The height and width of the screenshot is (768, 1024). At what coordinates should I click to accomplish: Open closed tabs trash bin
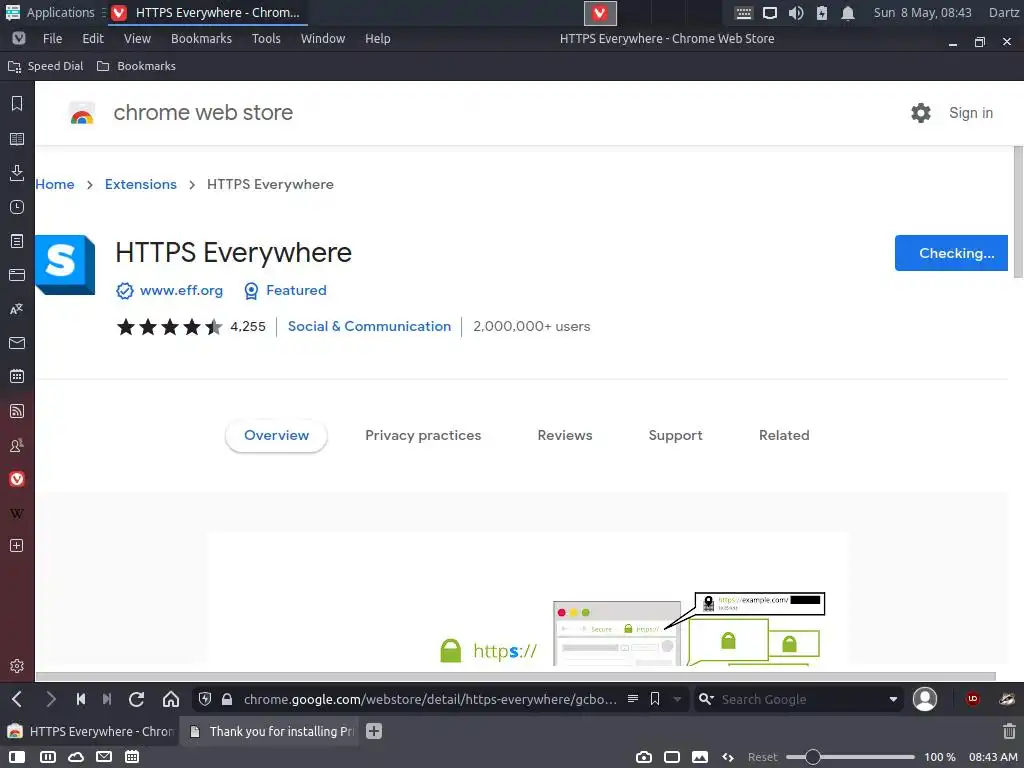[x=1009, y=731]
